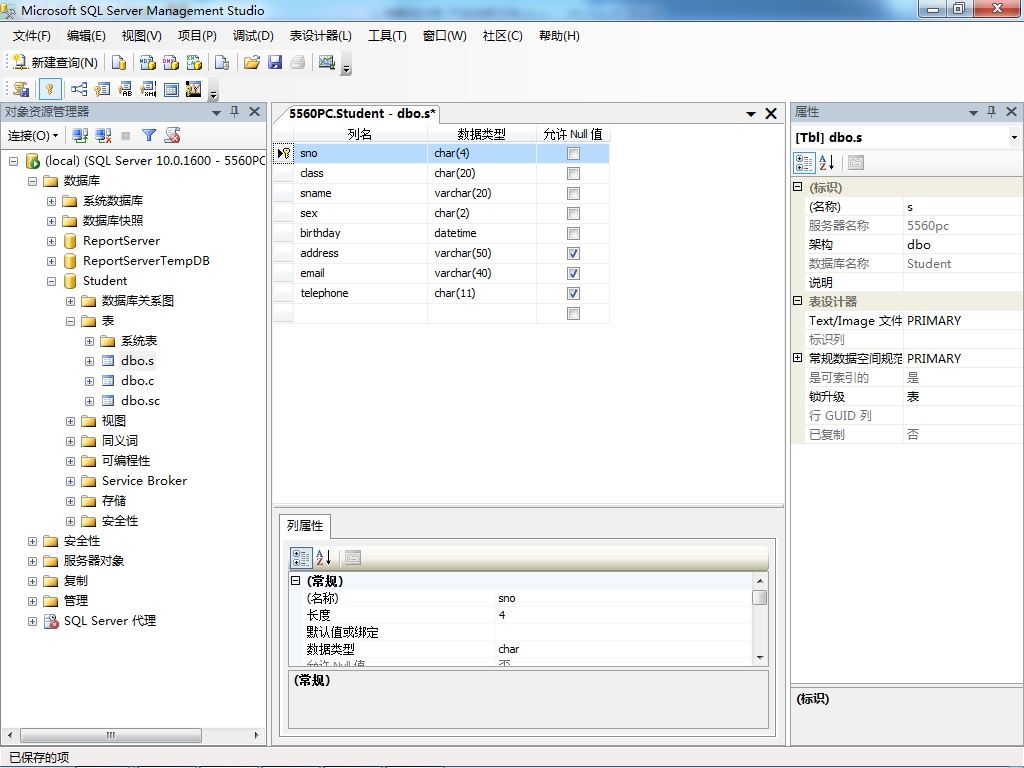Open the 工具(T) menu
This screenshot has height=768, width=1024.
coord(387,36)
